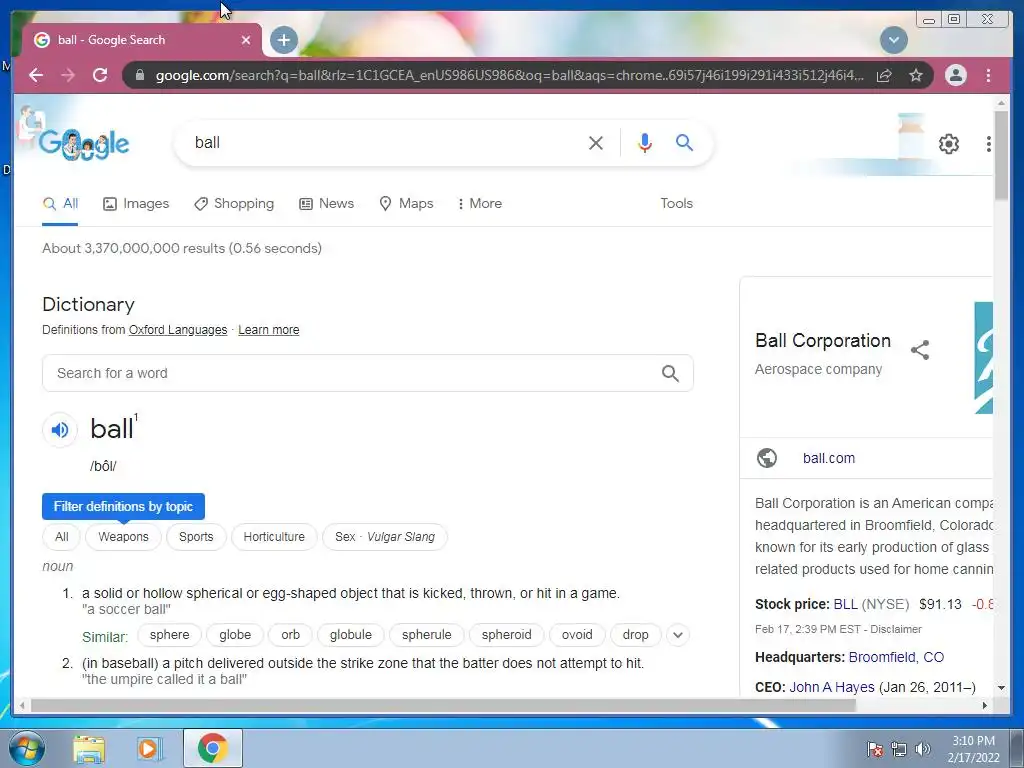
Task: Clear the Google search box
Action: click(x=596, y=143)
